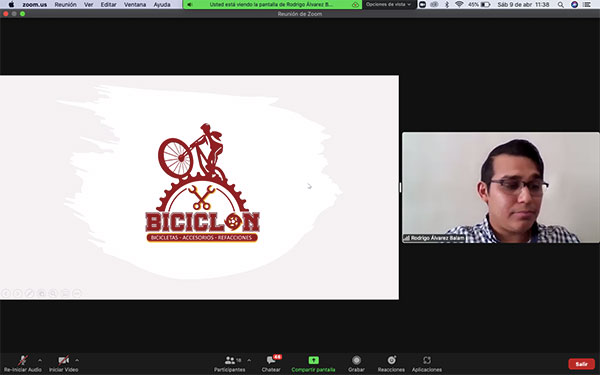Open the Apple menu
Image resolution: width=600 pixels, height=375 pixels.
11,5
